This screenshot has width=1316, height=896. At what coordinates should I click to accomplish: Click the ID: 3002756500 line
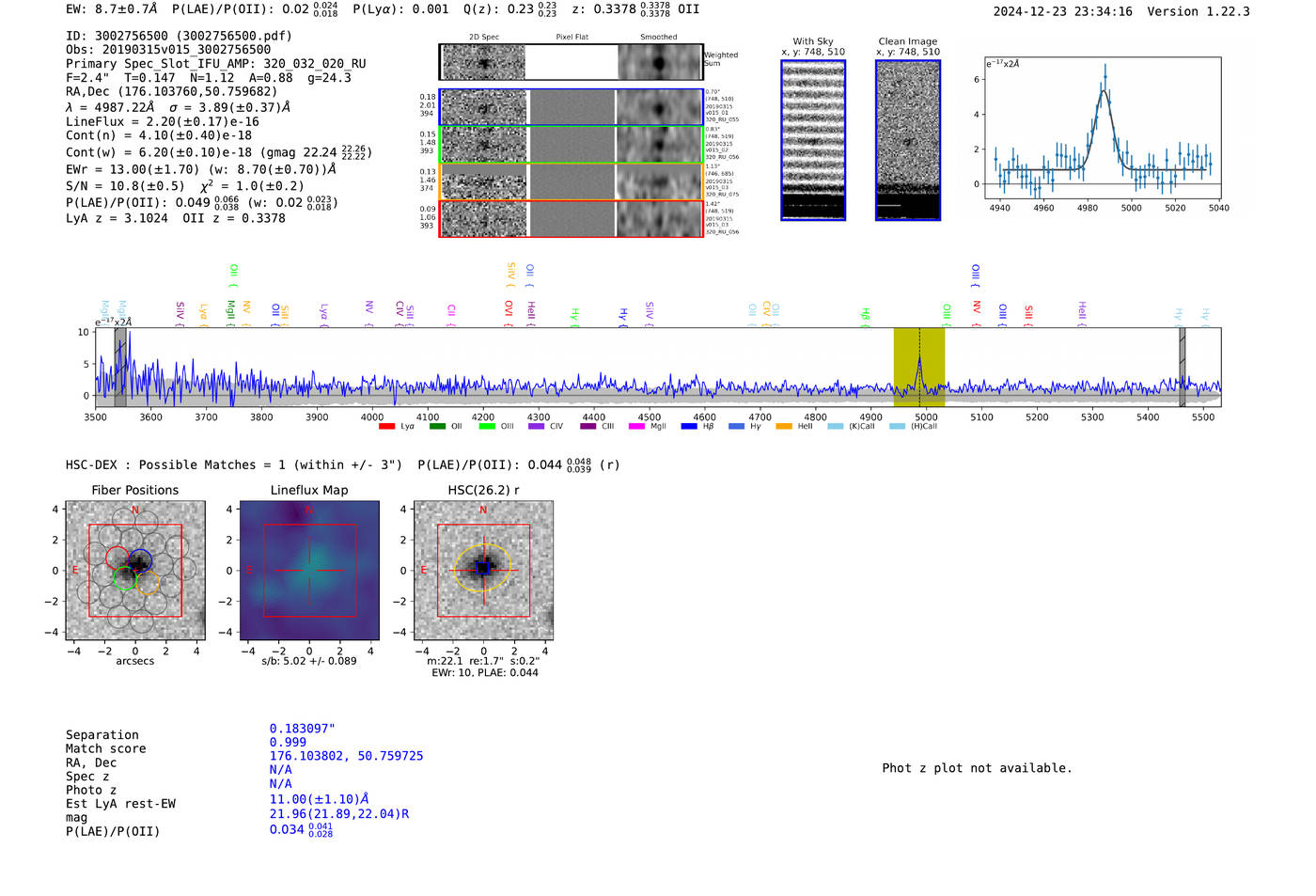click(x=179, y=36)
